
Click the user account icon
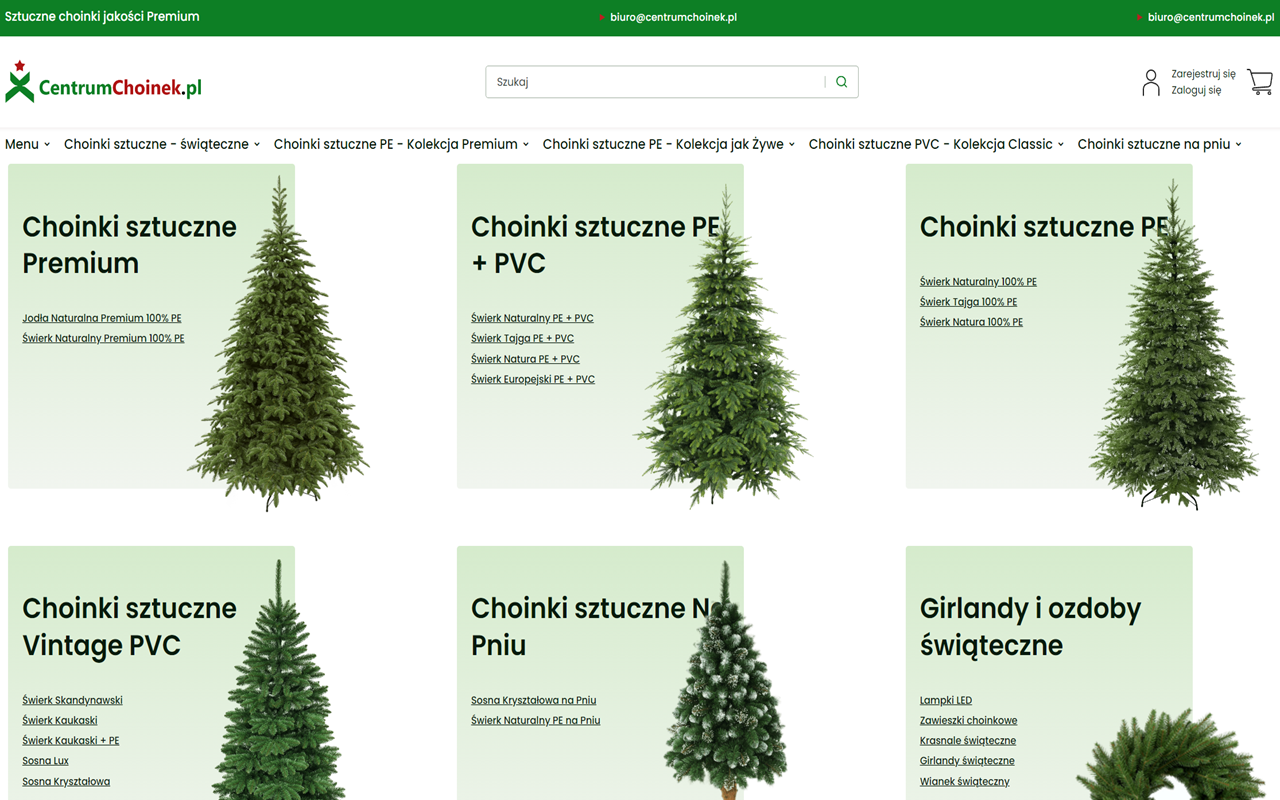(1151, 82)
